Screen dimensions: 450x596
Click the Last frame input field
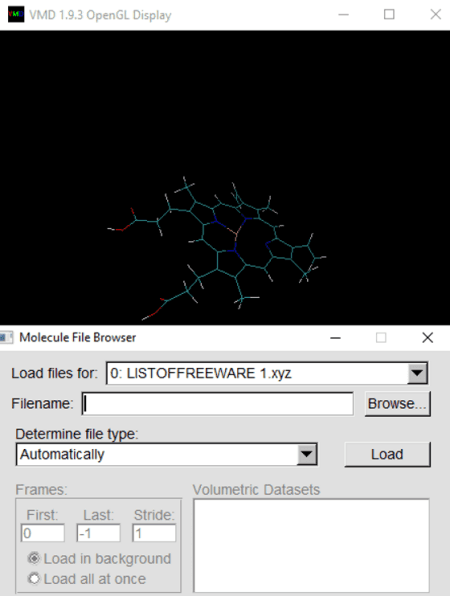click(98, 533)
